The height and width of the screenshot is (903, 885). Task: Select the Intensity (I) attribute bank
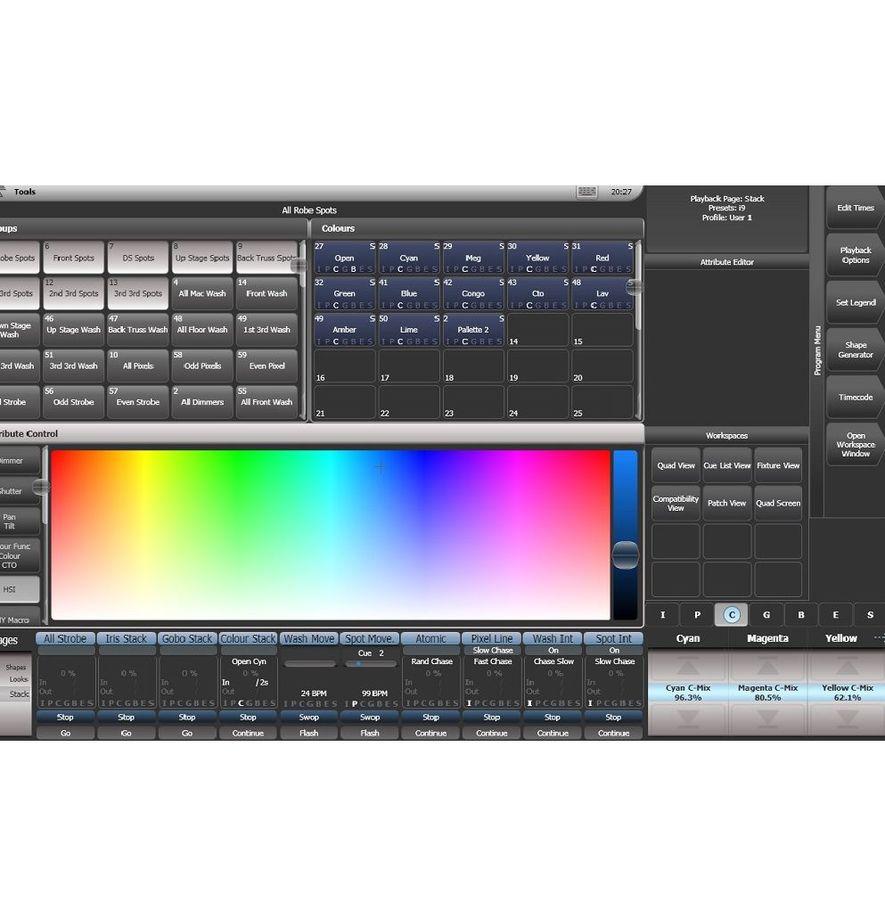(663, 615)
